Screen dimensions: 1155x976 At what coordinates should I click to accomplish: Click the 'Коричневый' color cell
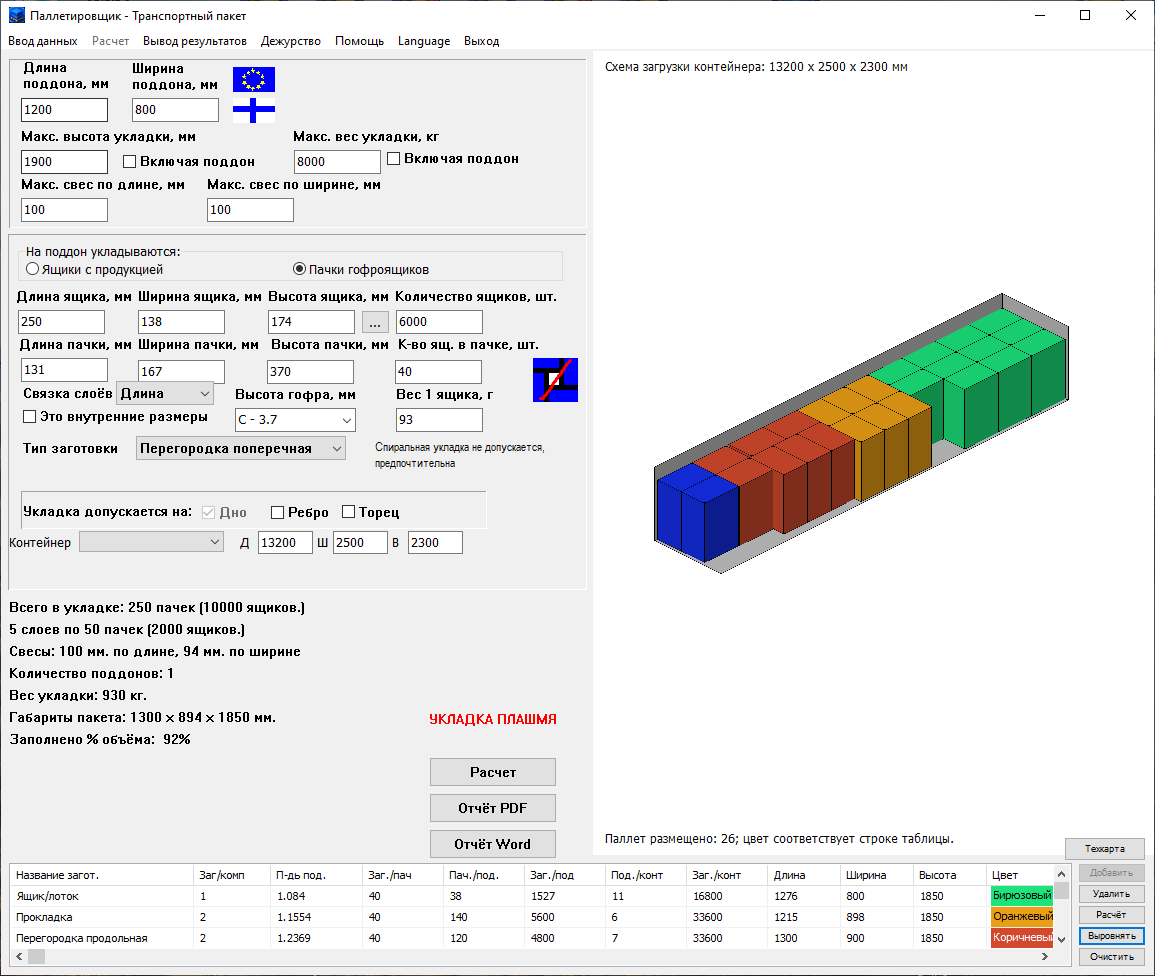coord(1022,938)
